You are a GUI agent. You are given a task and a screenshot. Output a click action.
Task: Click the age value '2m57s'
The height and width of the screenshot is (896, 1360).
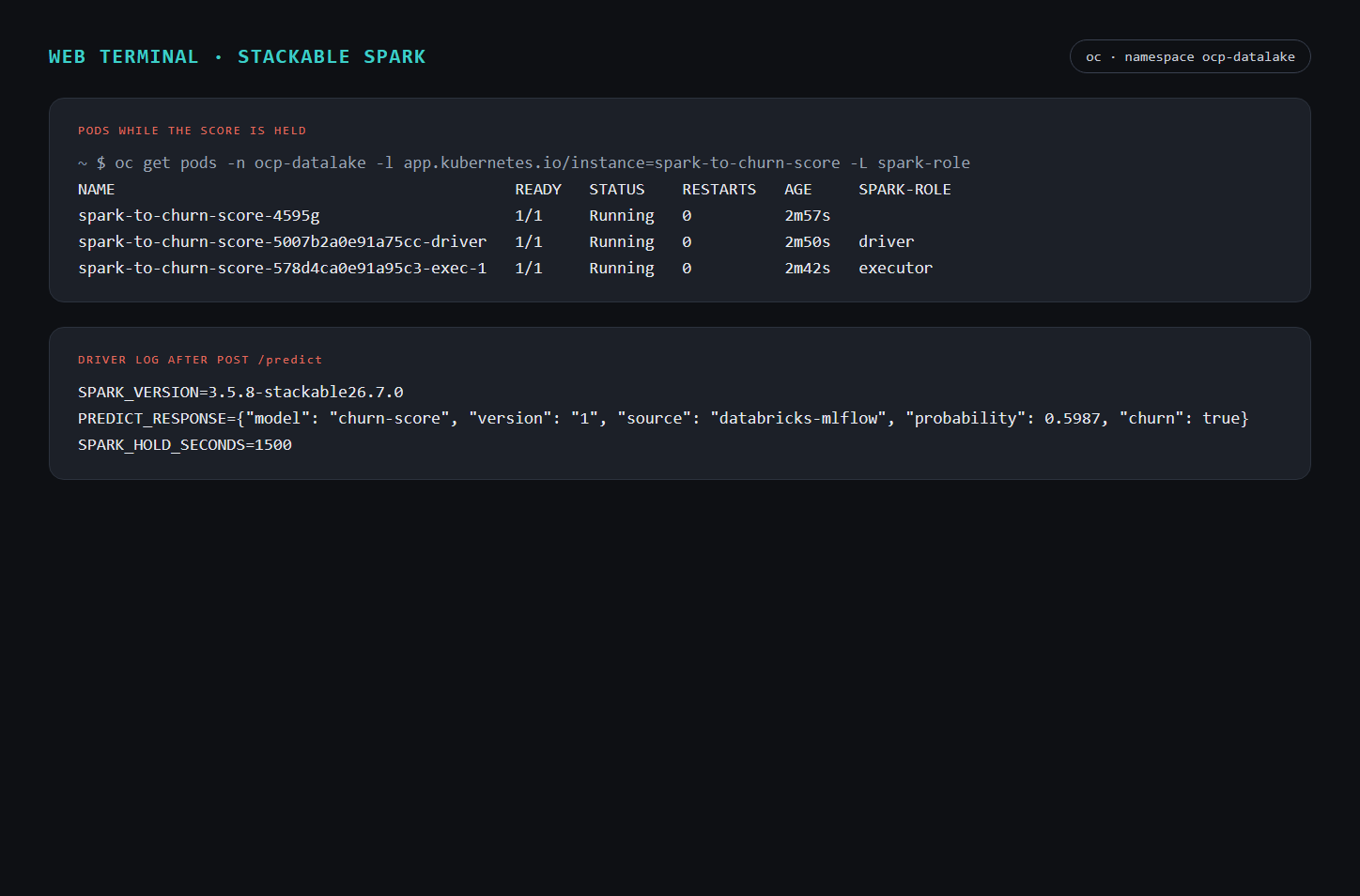808,215
